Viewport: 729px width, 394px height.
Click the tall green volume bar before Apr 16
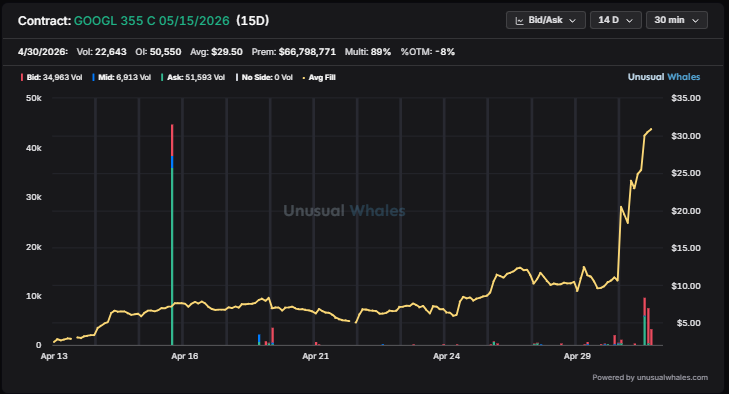click(172, 256)
